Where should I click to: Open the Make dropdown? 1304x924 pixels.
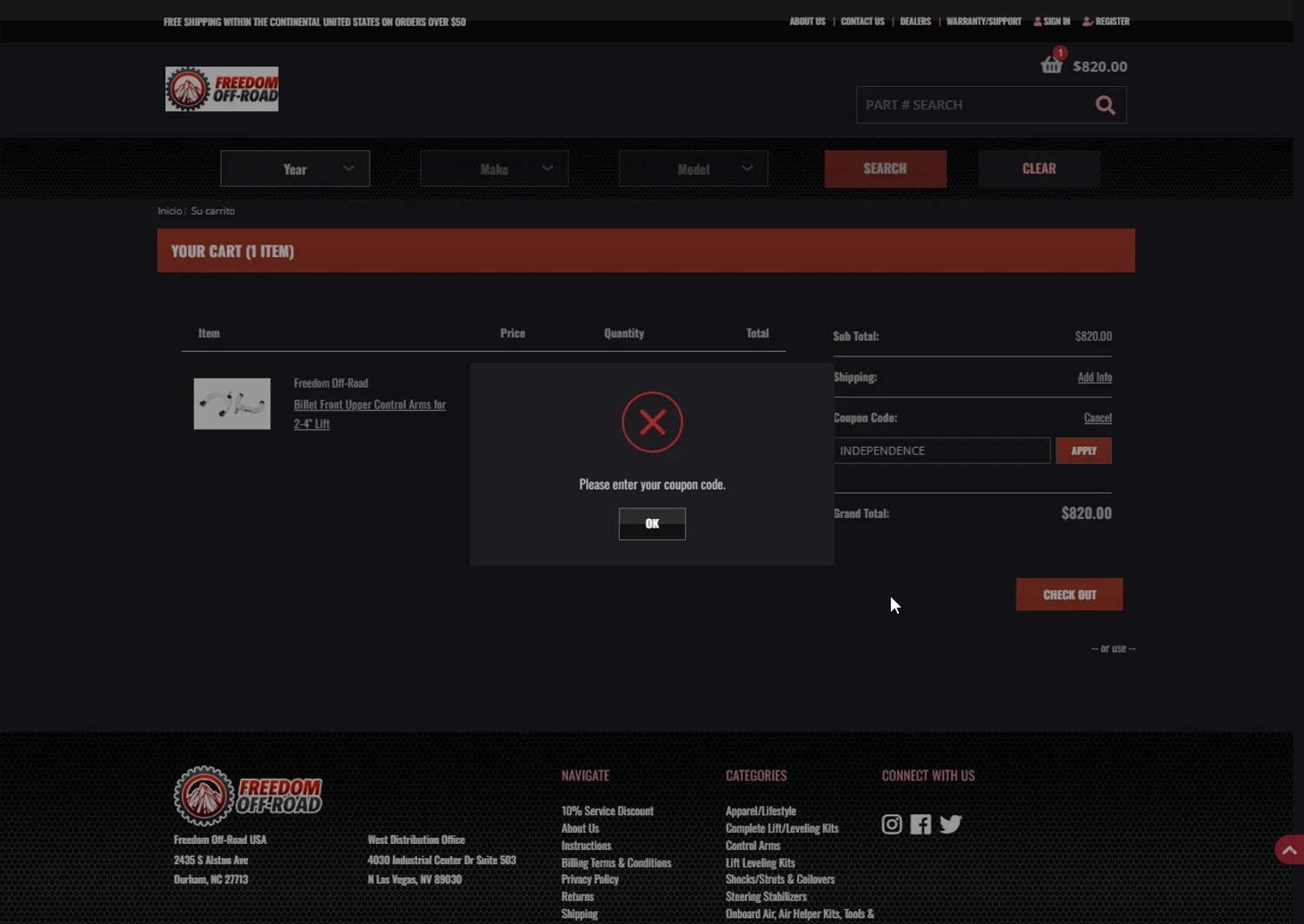coord(494,169)
